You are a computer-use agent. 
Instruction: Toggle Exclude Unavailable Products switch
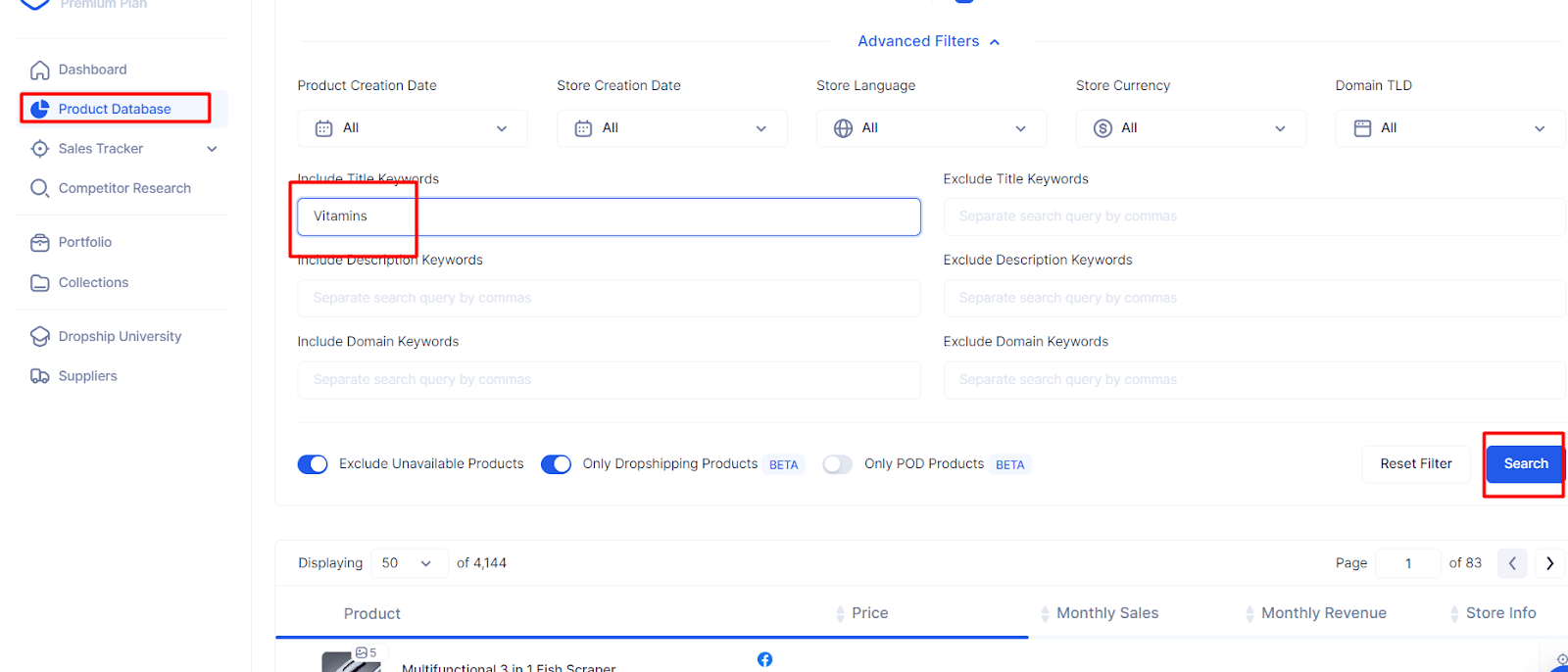click(313, 464)
